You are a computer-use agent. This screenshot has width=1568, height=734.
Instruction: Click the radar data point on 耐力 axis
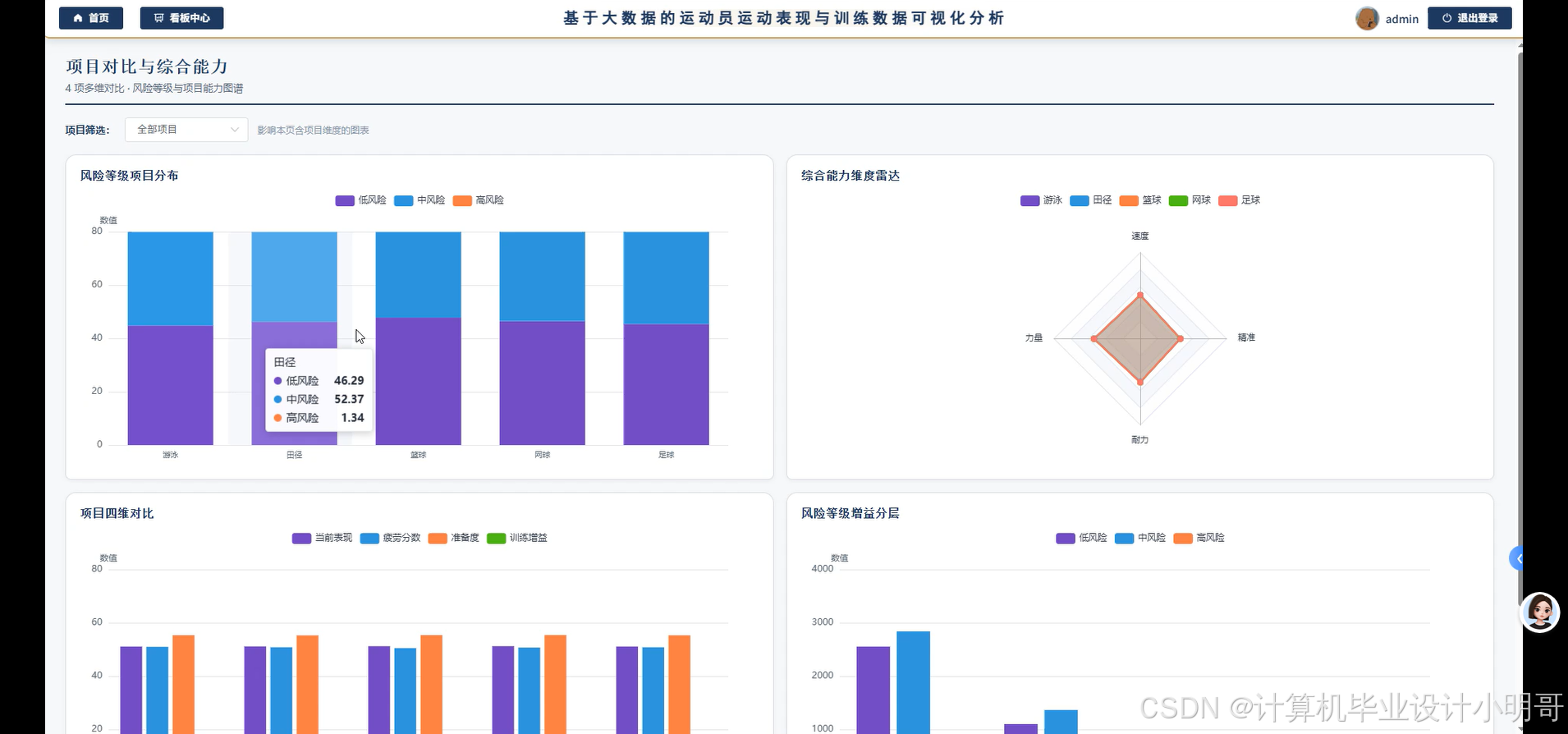1140,383
